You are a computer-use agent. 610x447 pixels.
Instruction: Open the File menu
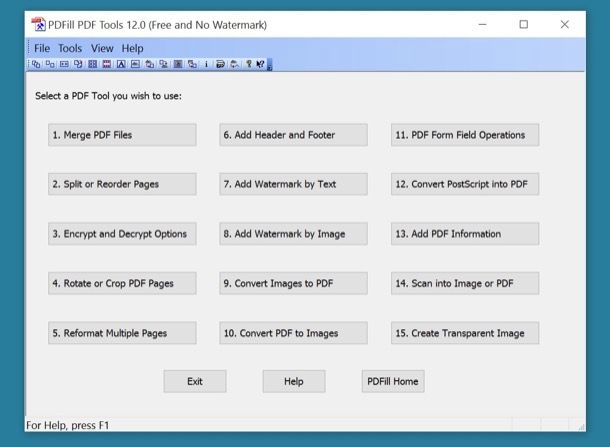[42, 48]
